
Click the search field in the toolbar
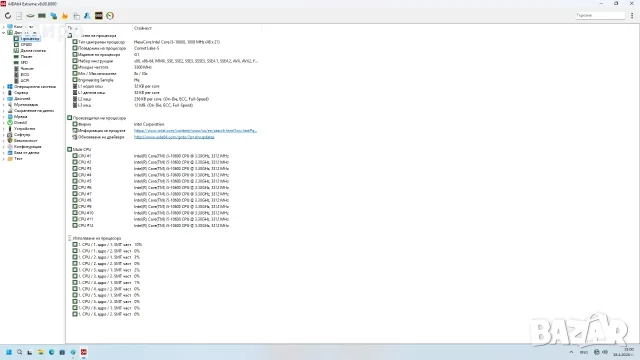point(600,16)
